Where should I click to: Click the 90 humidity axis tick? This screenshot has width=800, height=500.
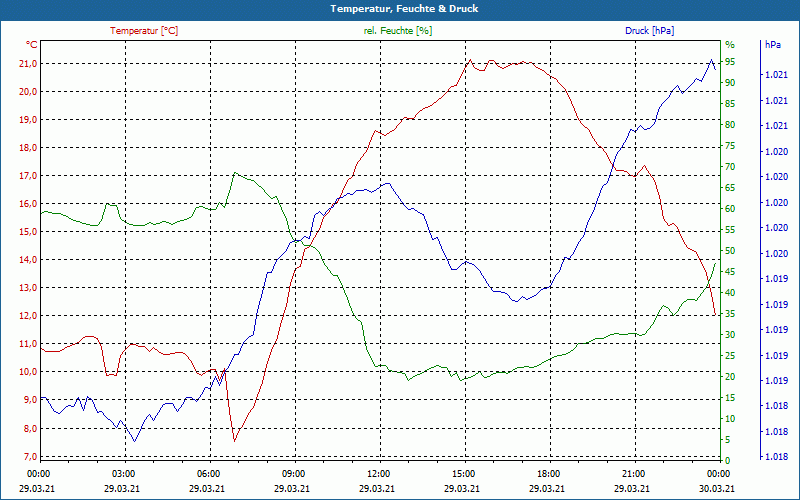pos(730,83)
